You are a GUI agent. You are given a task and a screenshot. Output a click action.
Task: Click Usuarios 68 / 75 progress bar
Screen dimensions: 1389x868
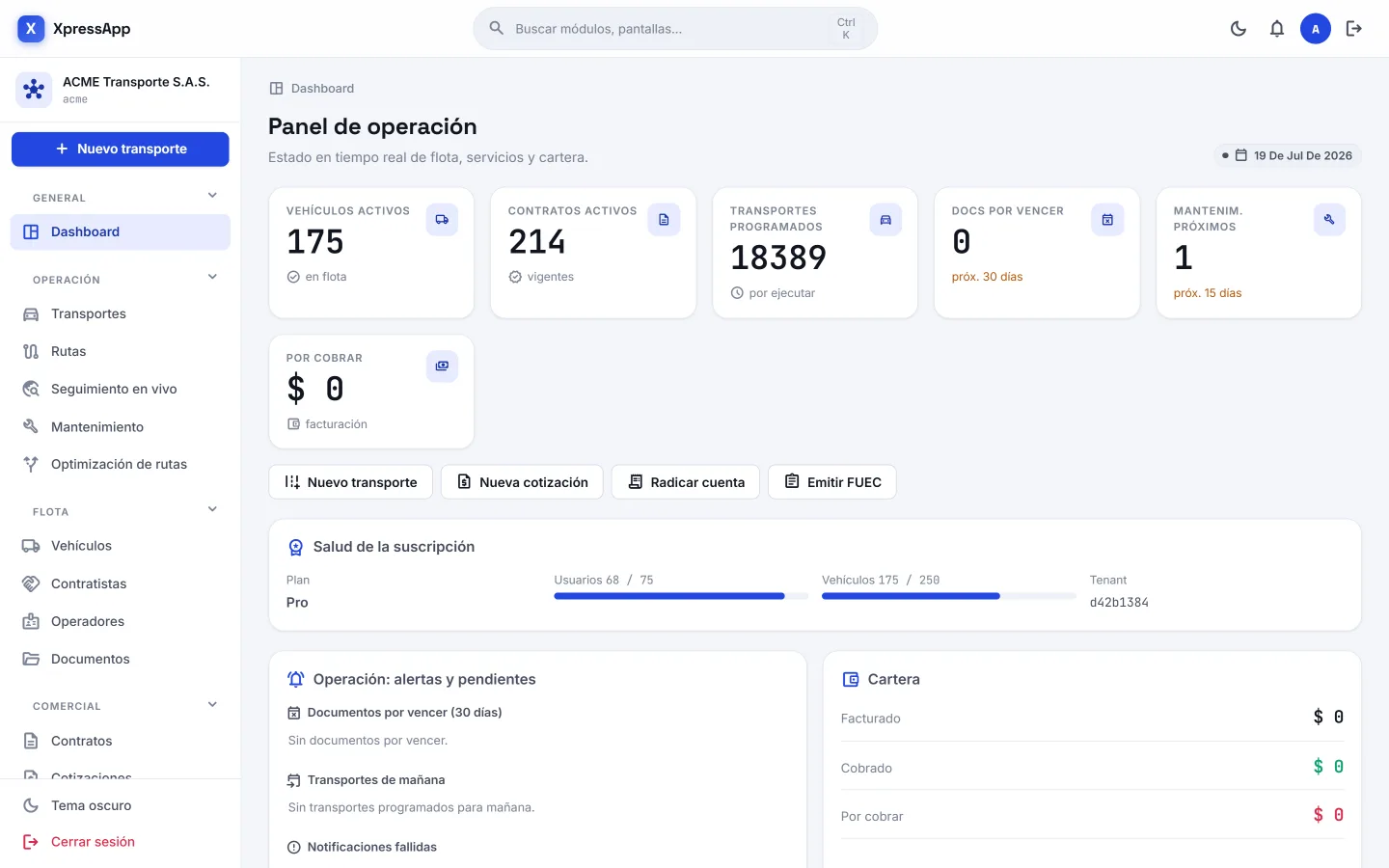[x=681, y=596]
